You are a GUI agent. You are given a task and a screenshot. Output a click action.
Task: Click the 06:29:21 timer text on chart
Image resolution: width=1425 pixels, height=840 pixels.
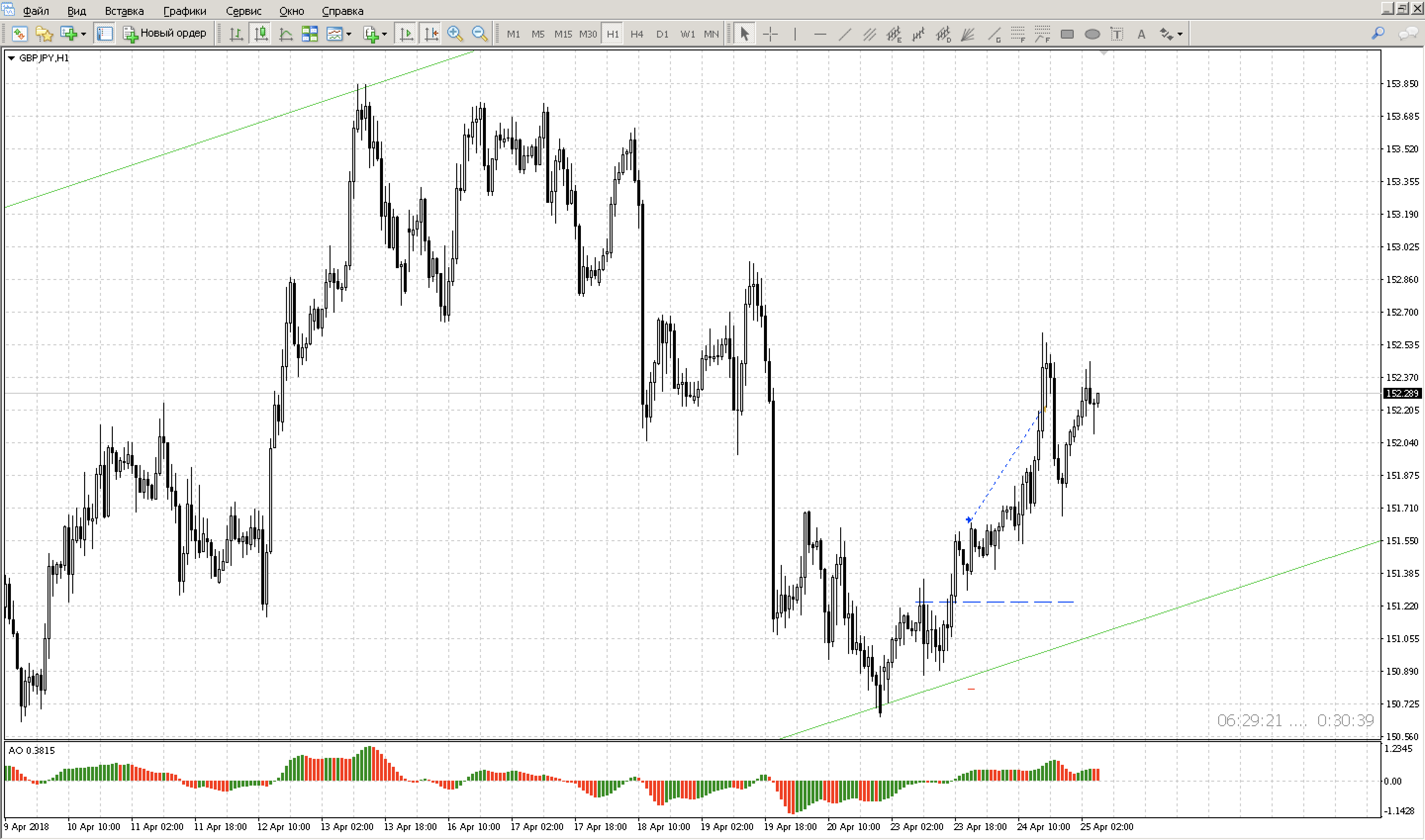click(x=1249, y=720)
